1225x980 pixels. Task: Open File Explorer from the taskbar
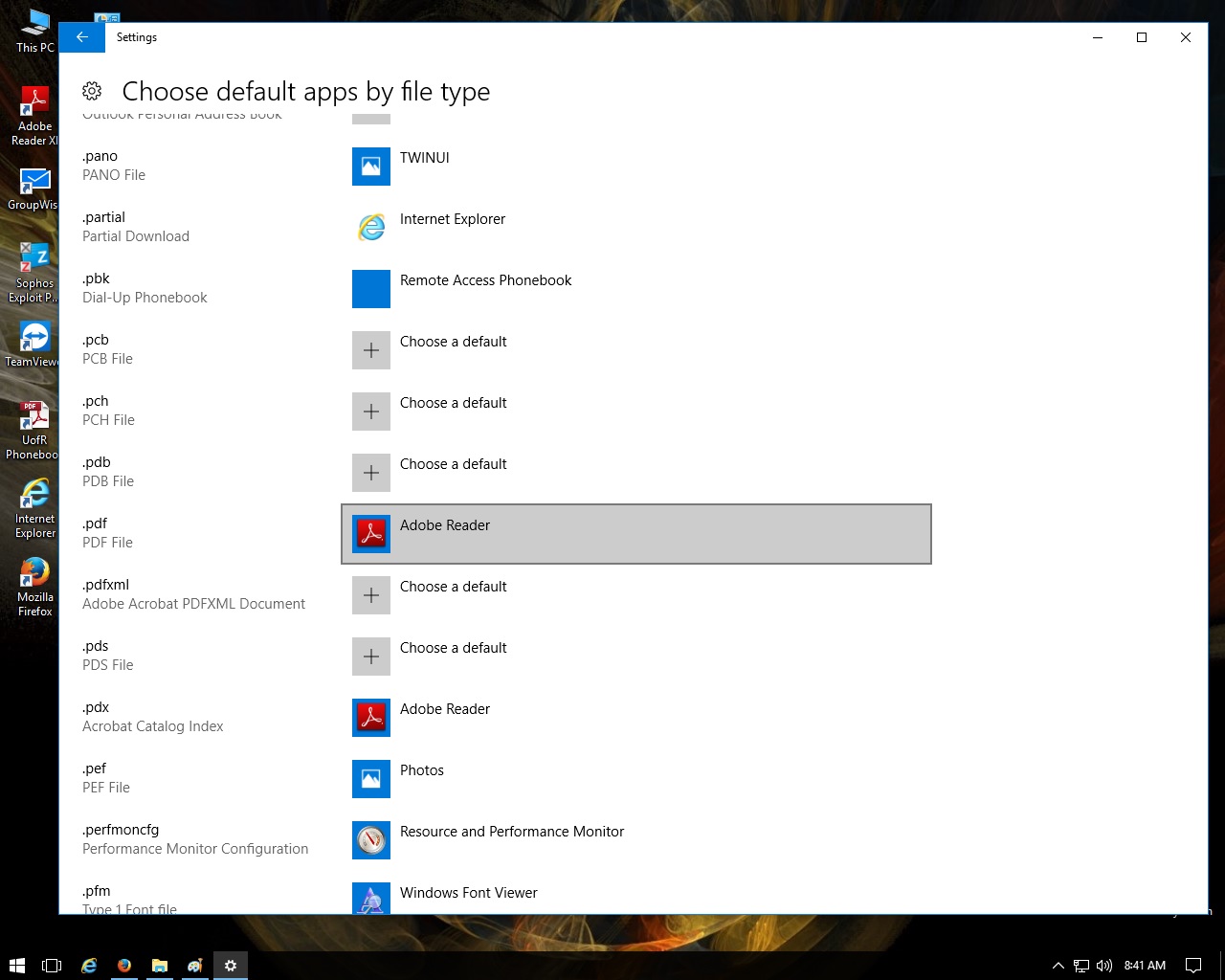[x=160, y=966]
